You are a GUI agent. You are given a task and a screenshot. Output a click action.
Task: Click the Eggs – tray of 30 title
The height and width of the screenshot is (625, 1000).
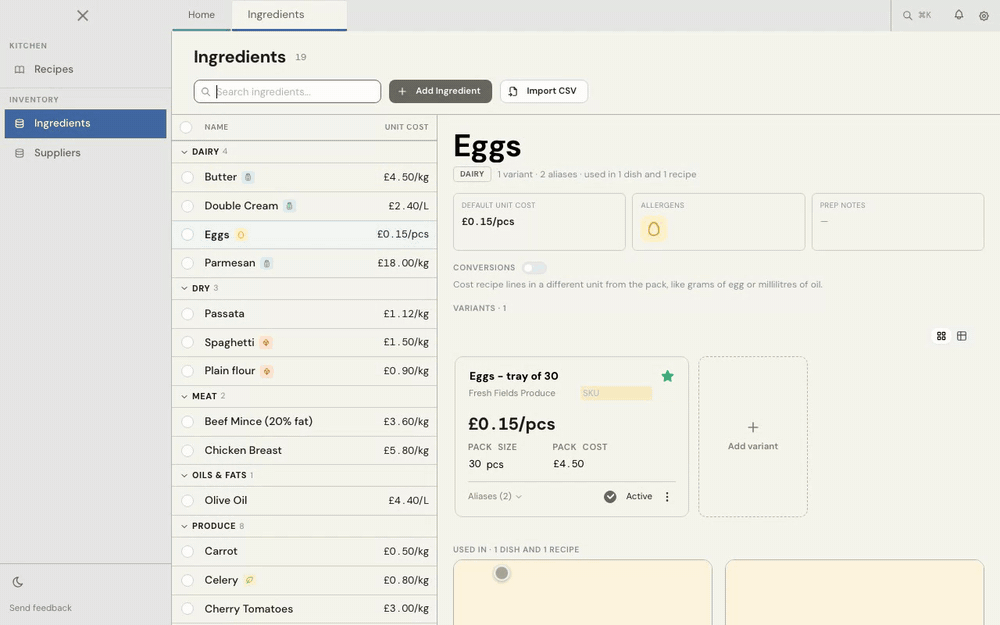[x=513, y=376]
